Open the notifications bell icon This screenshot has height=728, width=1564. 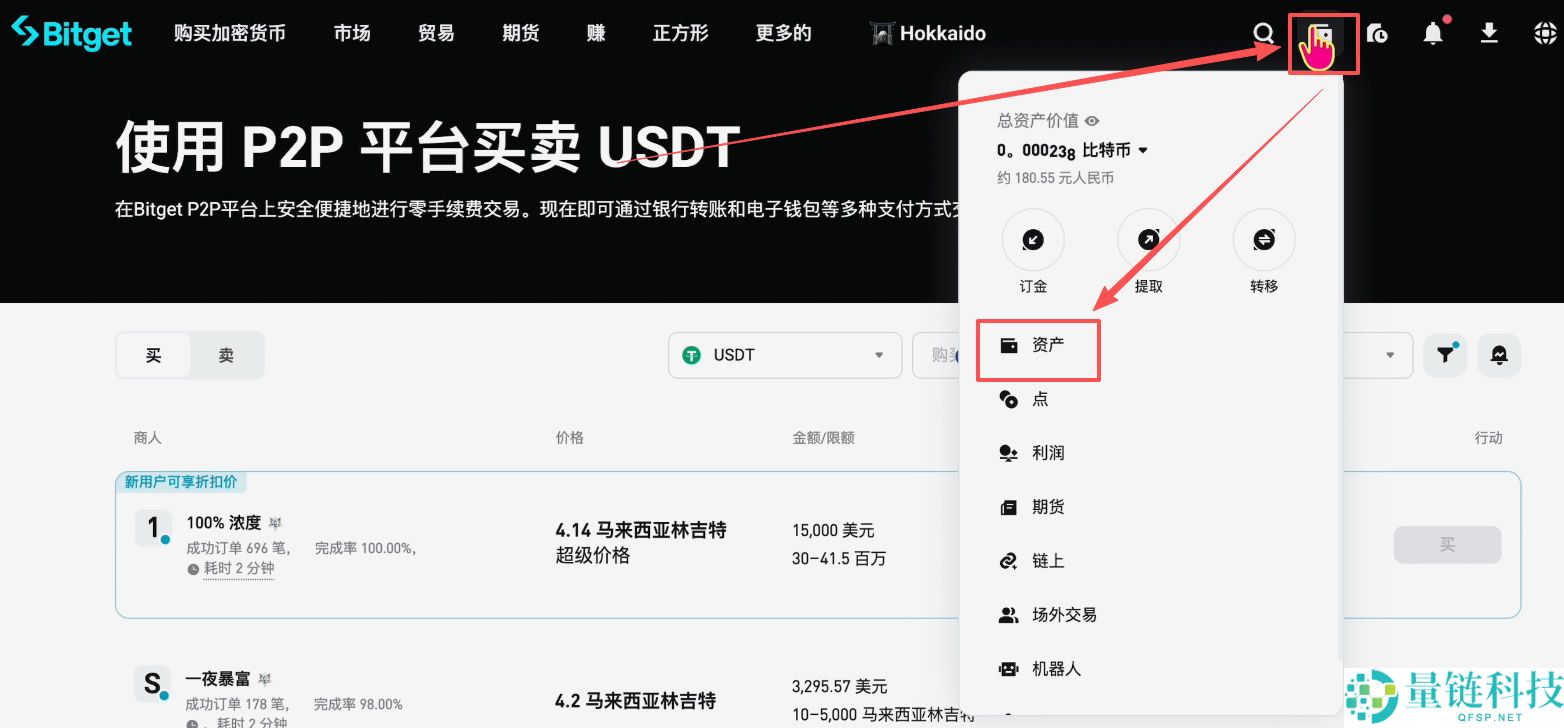click(1433, 32)
